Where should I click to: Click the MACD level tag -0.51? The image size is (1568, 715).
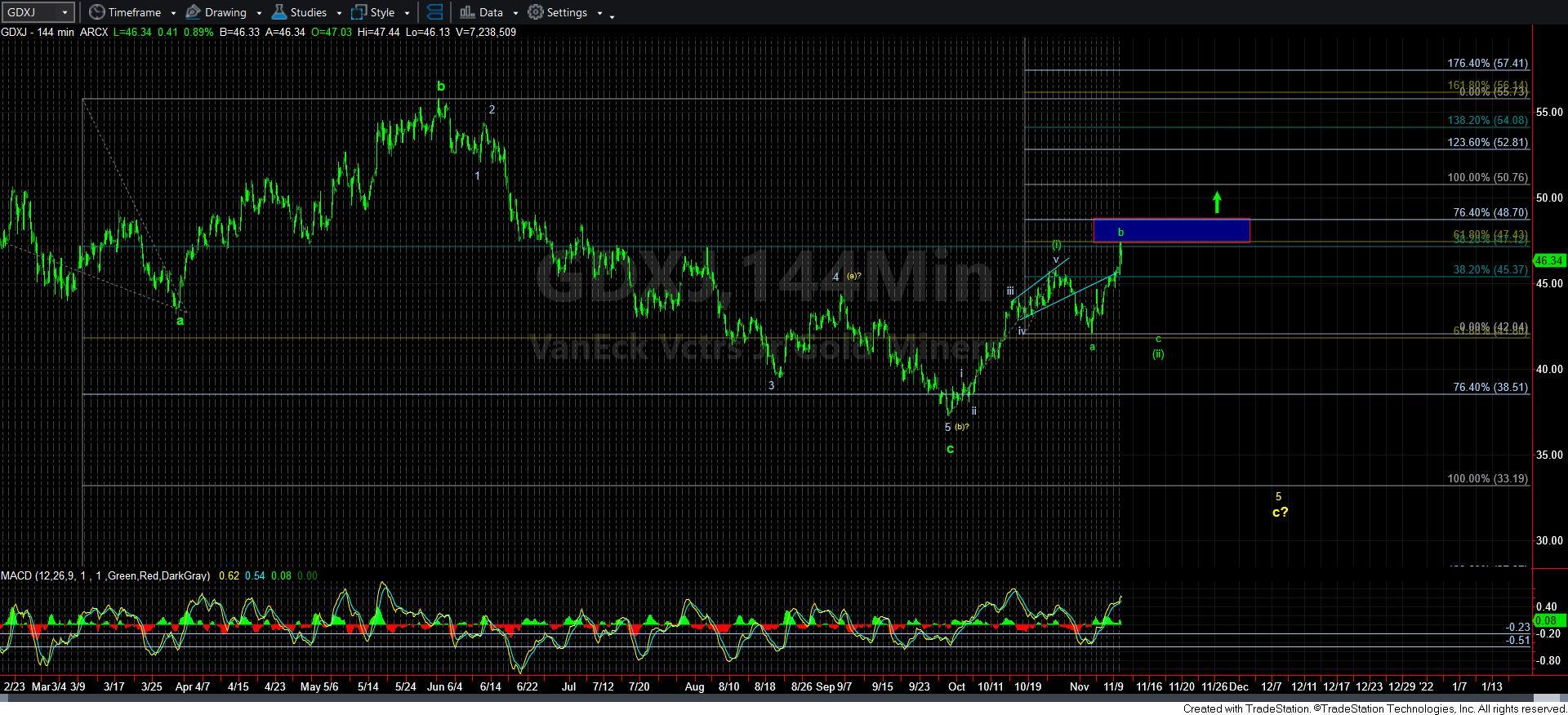(x=1518, y=641)
